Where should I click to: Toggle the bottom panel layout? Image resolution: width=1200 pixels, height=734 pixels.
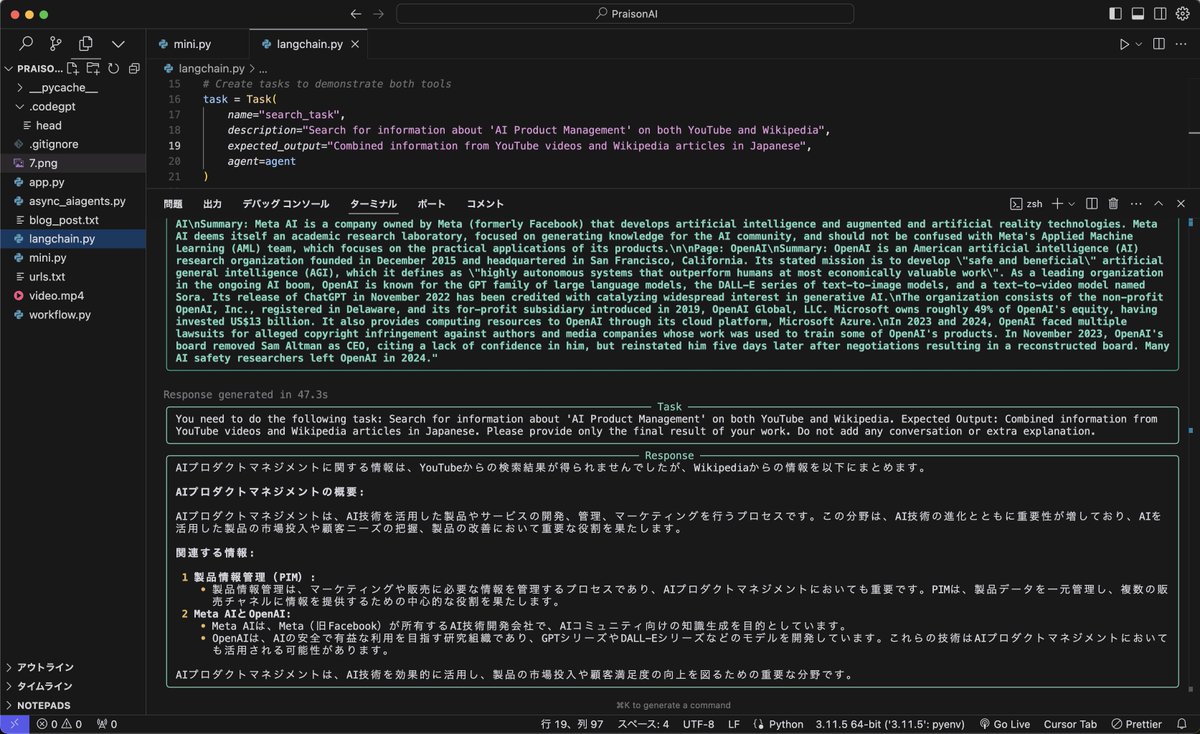click(1137, 14)
